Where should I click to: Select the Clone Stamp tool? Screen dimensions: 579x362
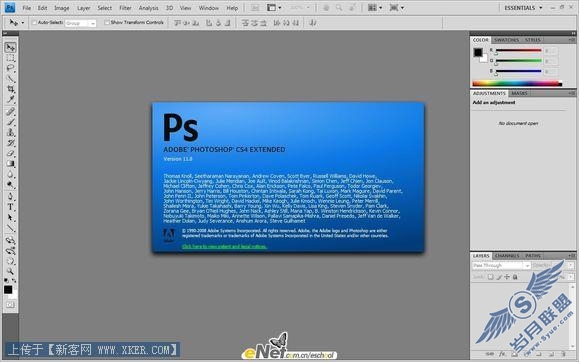point(10,132)
